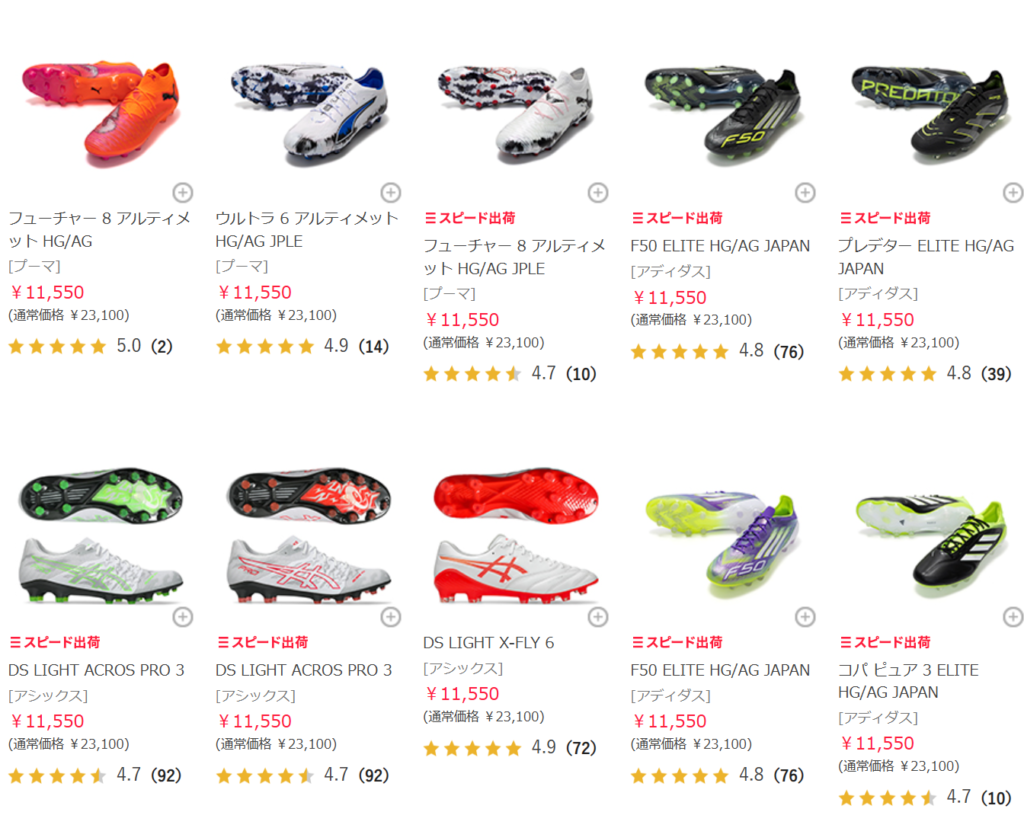The width and height of the screenshot is (1024, 828).
Task: Open the purple F50 ELITE boot image
Action: 722,542
